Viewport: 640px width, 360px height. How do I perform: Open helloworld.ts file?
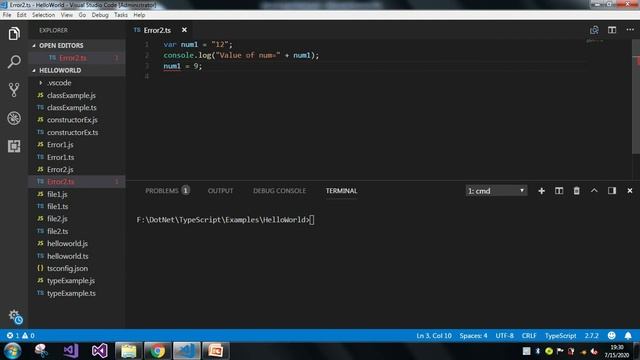77,256
